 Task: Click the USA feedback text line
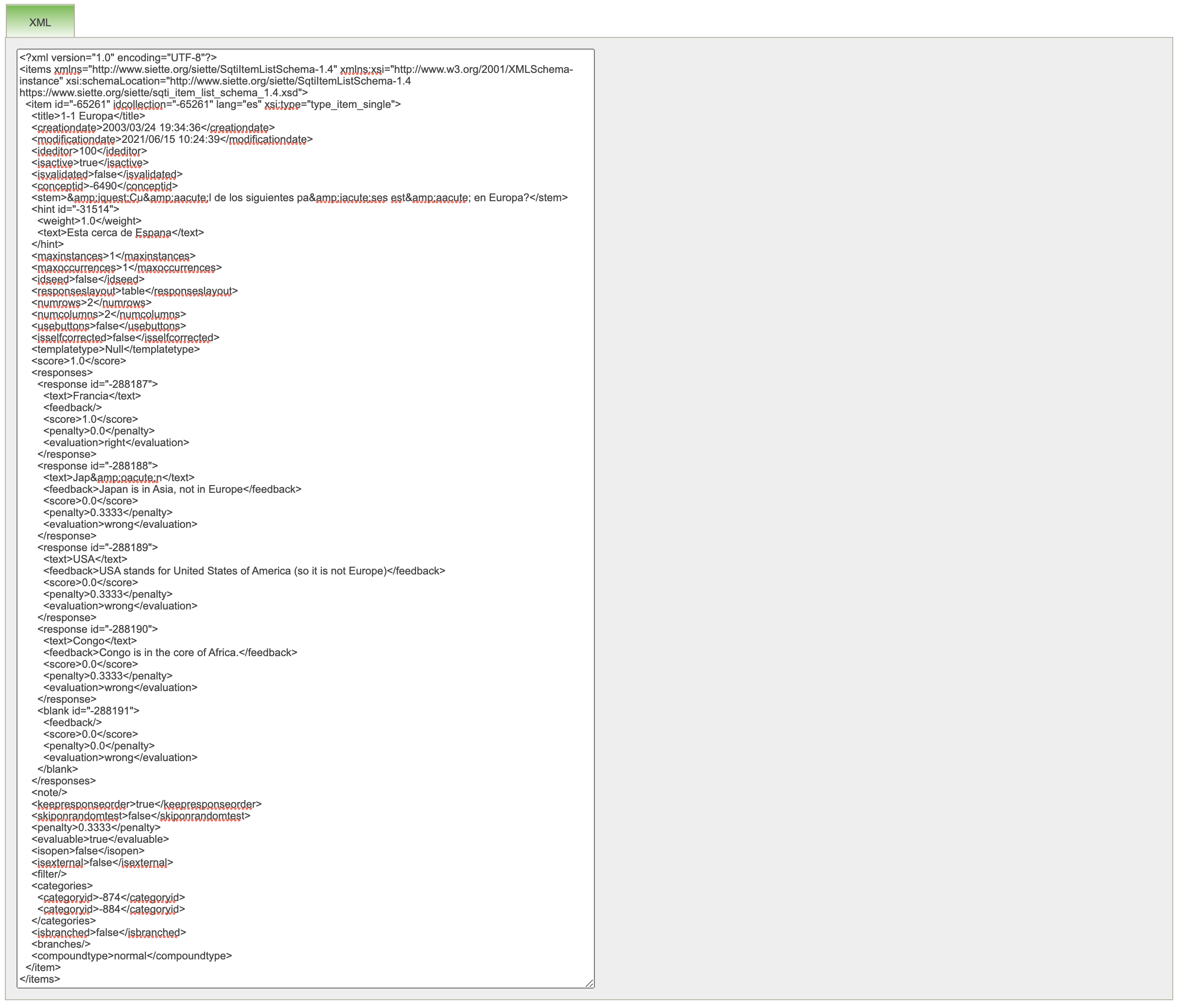pos(244,571)
